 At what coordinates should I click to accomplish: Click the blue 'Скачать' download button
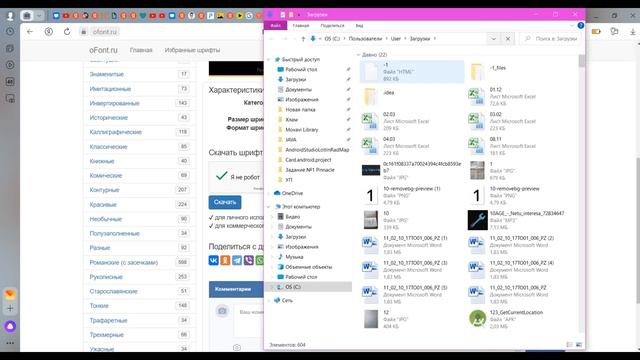pos(225,202)
